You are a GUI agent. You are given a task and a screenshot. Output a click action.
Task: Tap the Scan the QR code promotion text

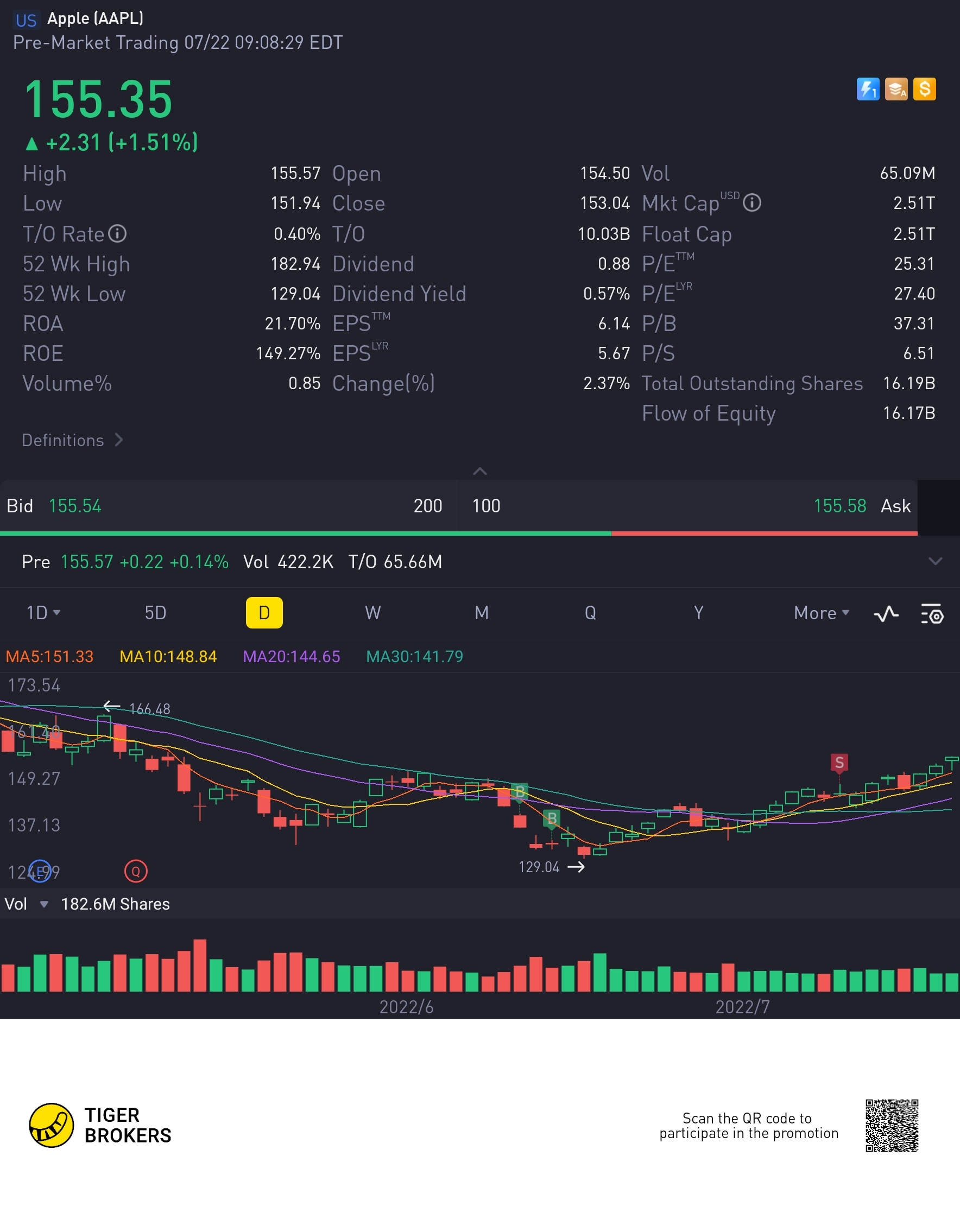click(x=749, y=1126)
